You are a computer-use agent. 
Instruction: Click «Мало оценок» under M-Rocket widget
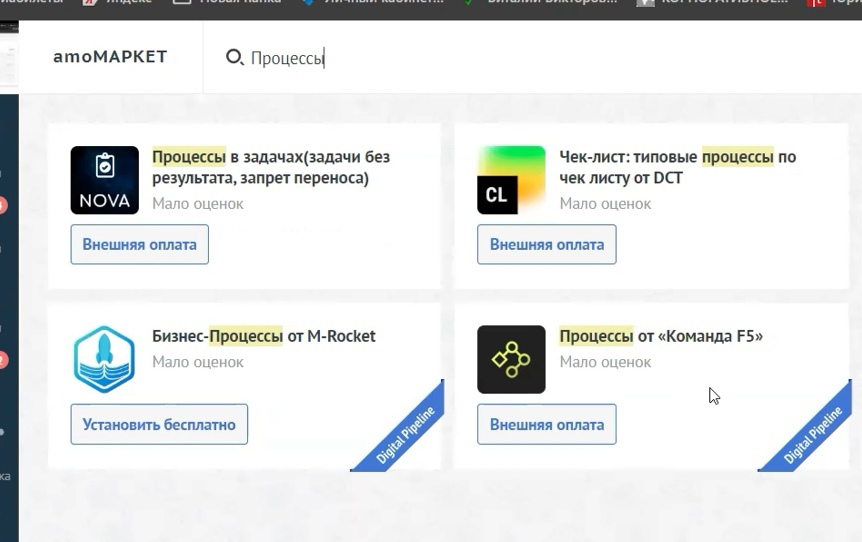click(x=198, y=362)
